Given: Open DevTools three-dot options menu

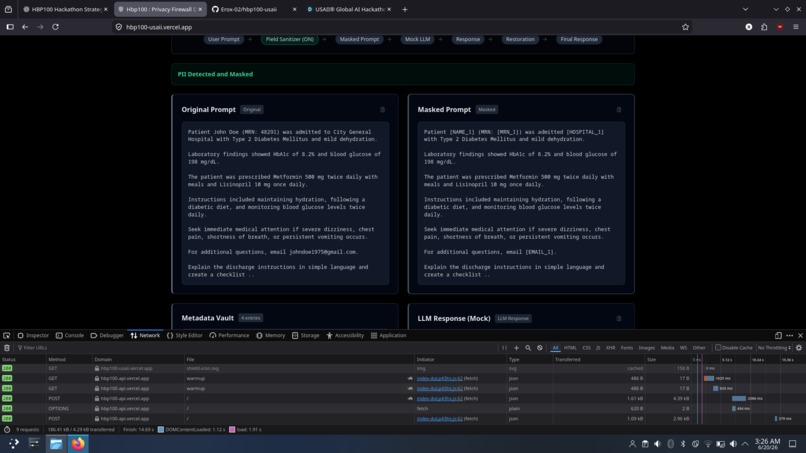Looking at the screenshot, I should pos(790,335).
